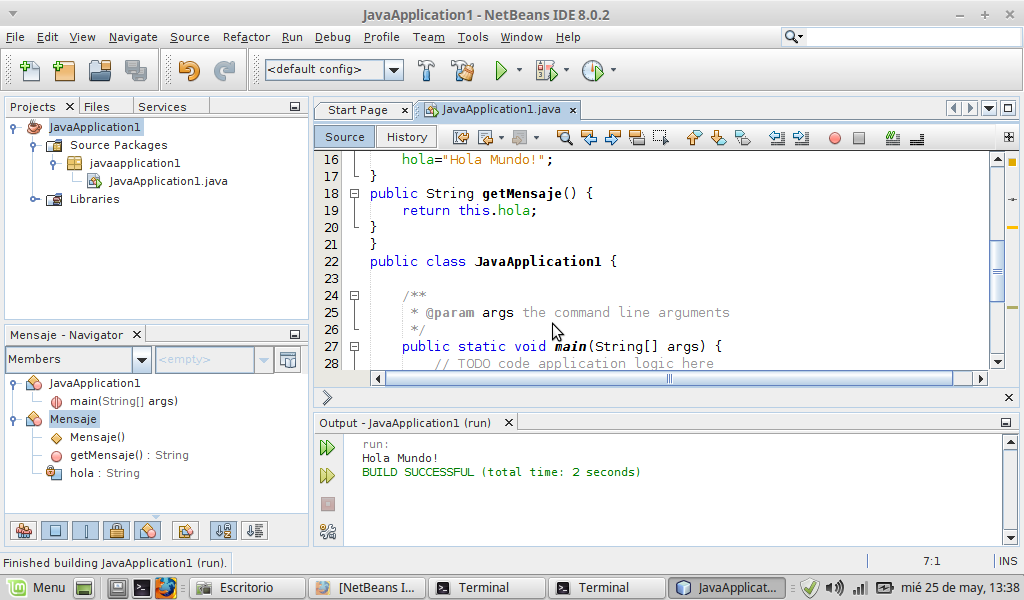This screenshot has height=600, width=1024.
Task: Click Find Selection magnifier in editor toolbar
Action: point(564,137)
